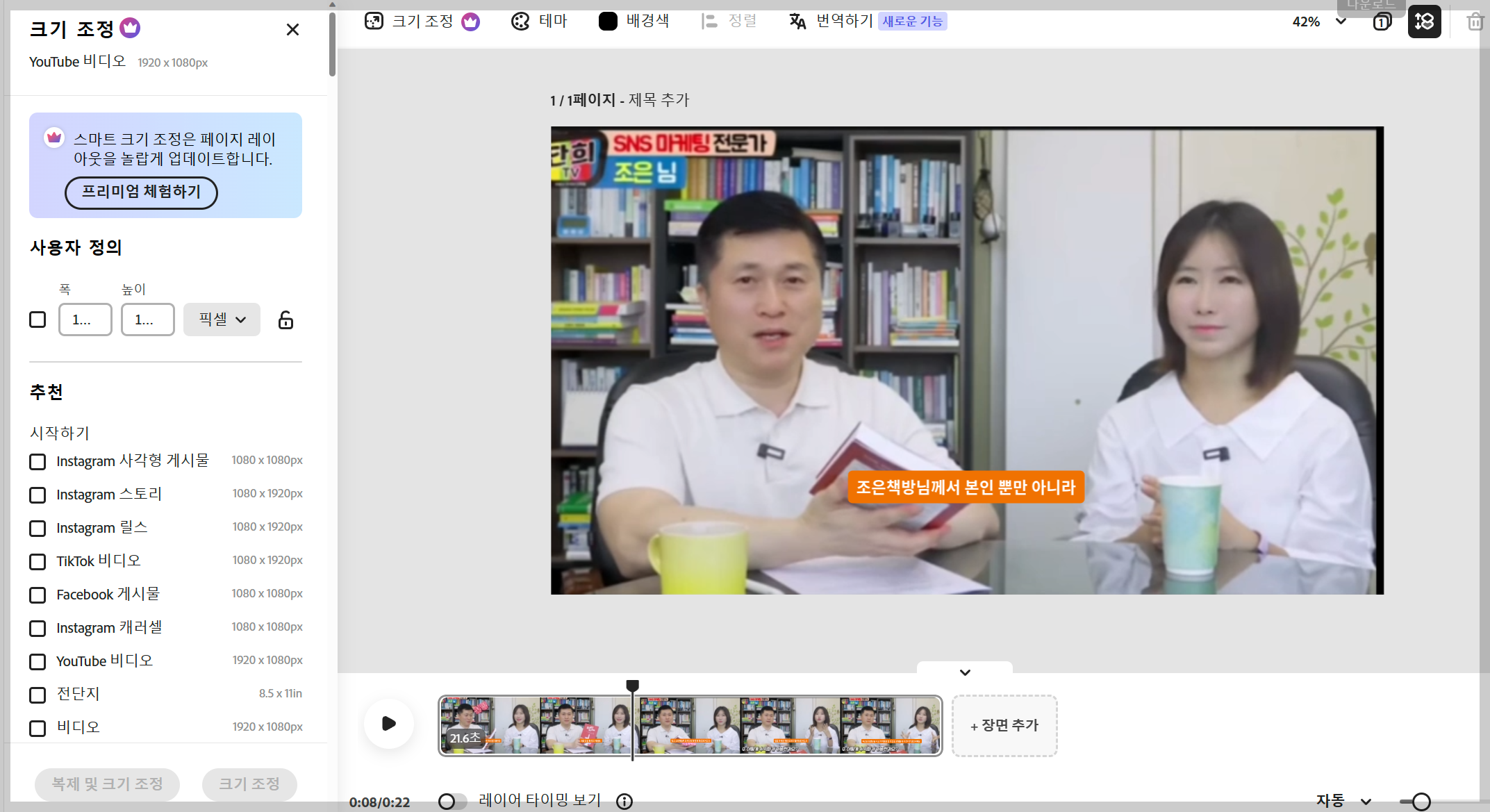Viewport: 1490px width, 812px height.
Task: Click the premium crown beside panel title
Action: [130, 28]
